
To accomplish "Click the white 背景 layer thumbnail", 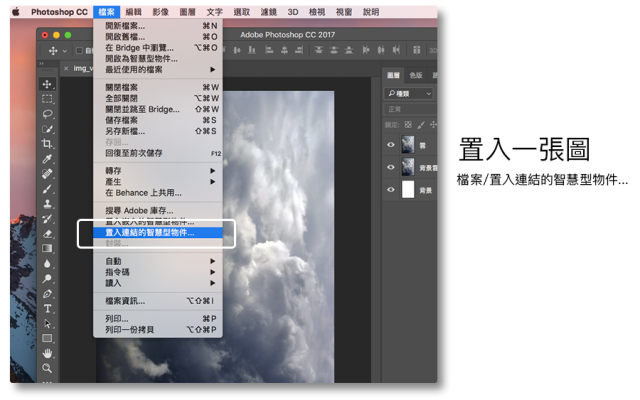I will [407, 189].
